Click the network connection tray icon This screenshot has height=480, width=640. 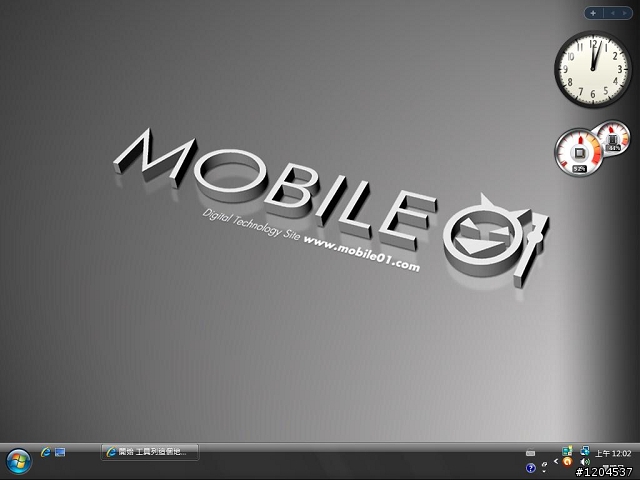coord(585,451)
